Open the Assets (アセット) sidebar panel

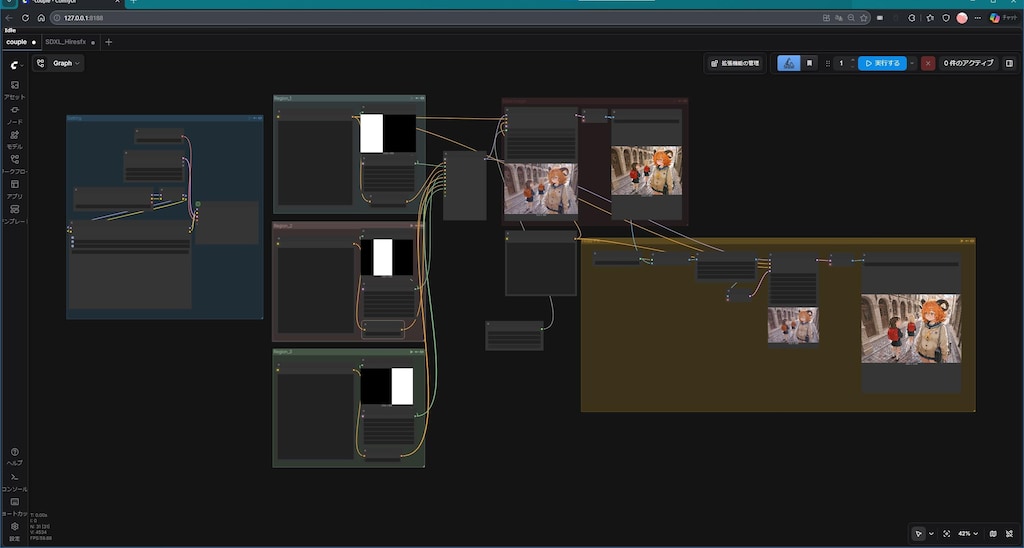click(14, 89)
